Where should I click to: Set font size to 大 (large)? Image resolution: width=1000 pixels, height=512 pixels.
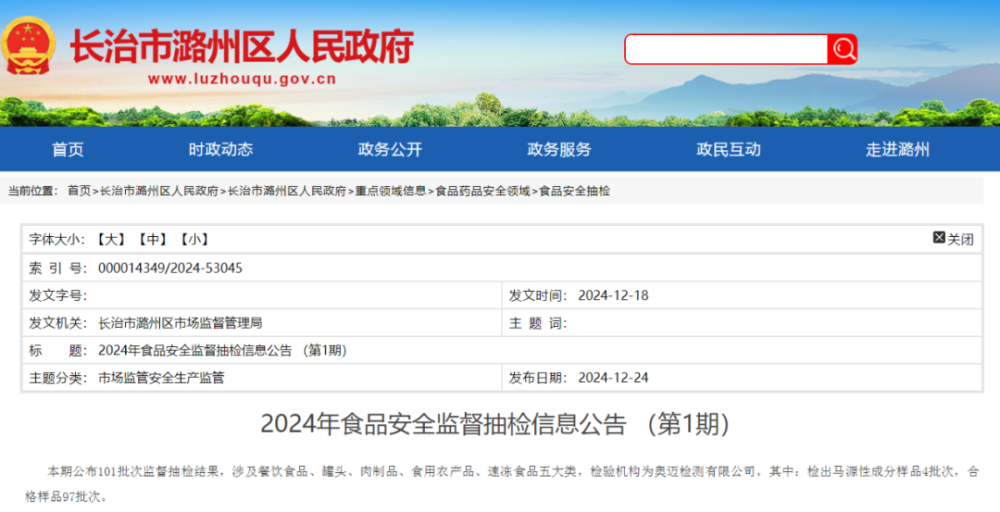pos(110,239)
